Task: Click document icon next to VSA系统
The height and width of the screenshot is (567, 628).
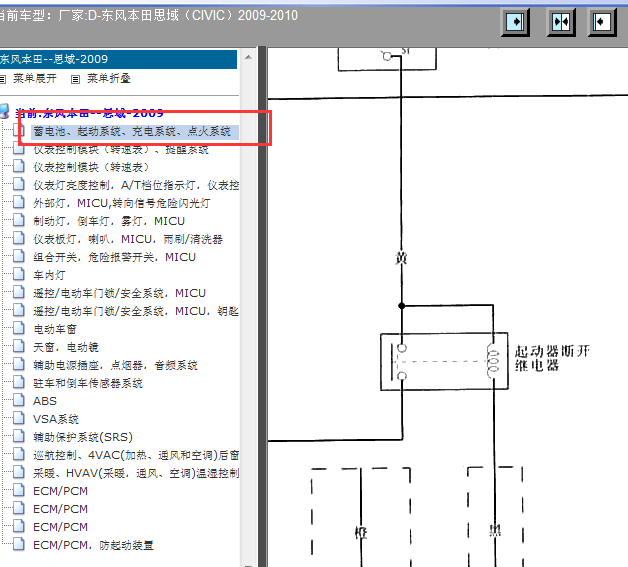Action: pos(18,418)
